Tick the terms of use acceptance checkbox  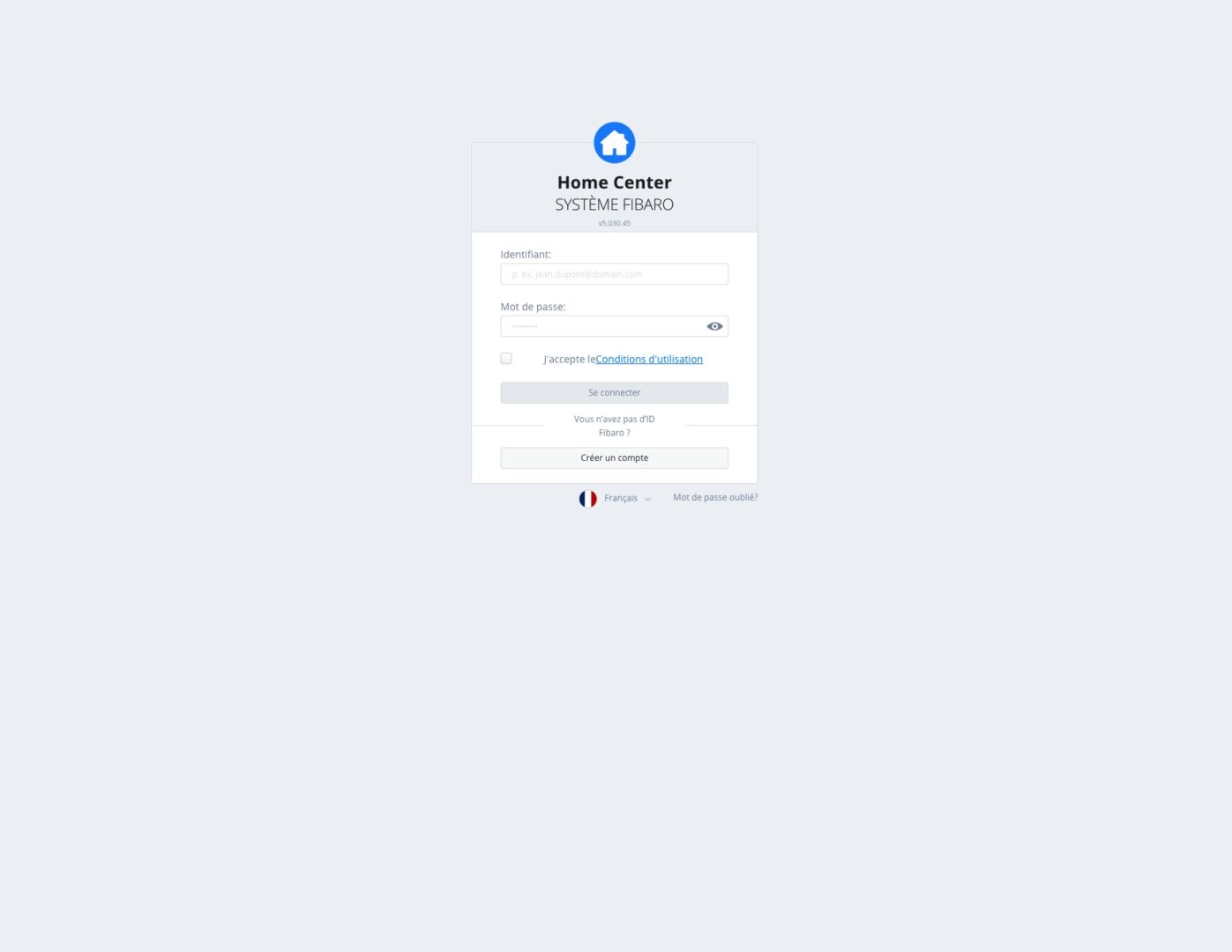point(506,359)
